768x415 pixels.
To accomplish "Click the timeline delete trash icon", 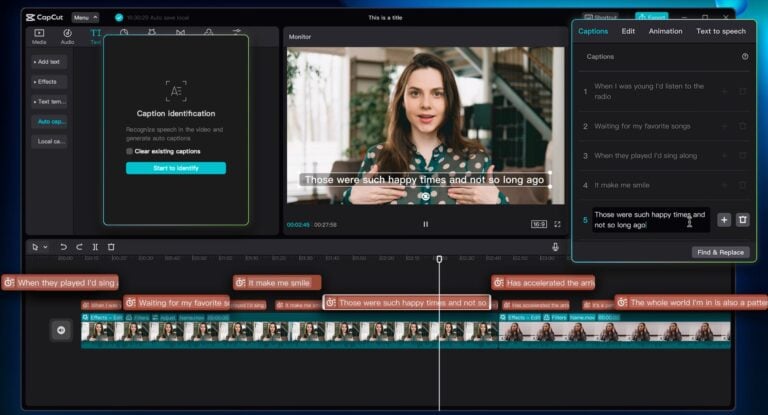I will pyautogui.click(x=111, y=247).
